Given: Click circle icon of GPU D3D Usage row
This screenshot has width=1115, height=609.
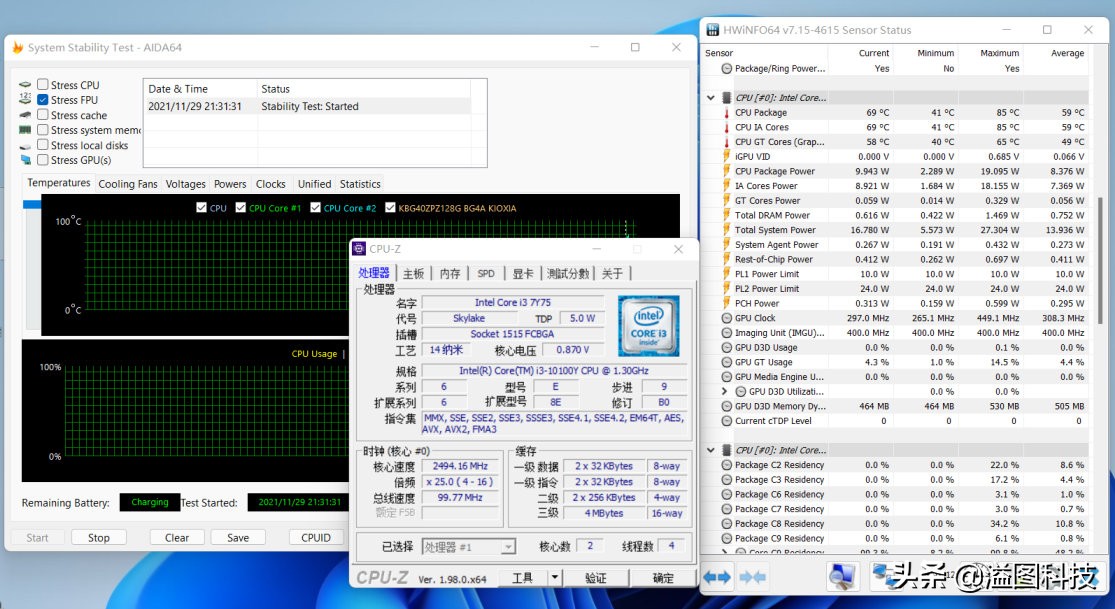Looking at the screenshot, I should tap(727, 347).
